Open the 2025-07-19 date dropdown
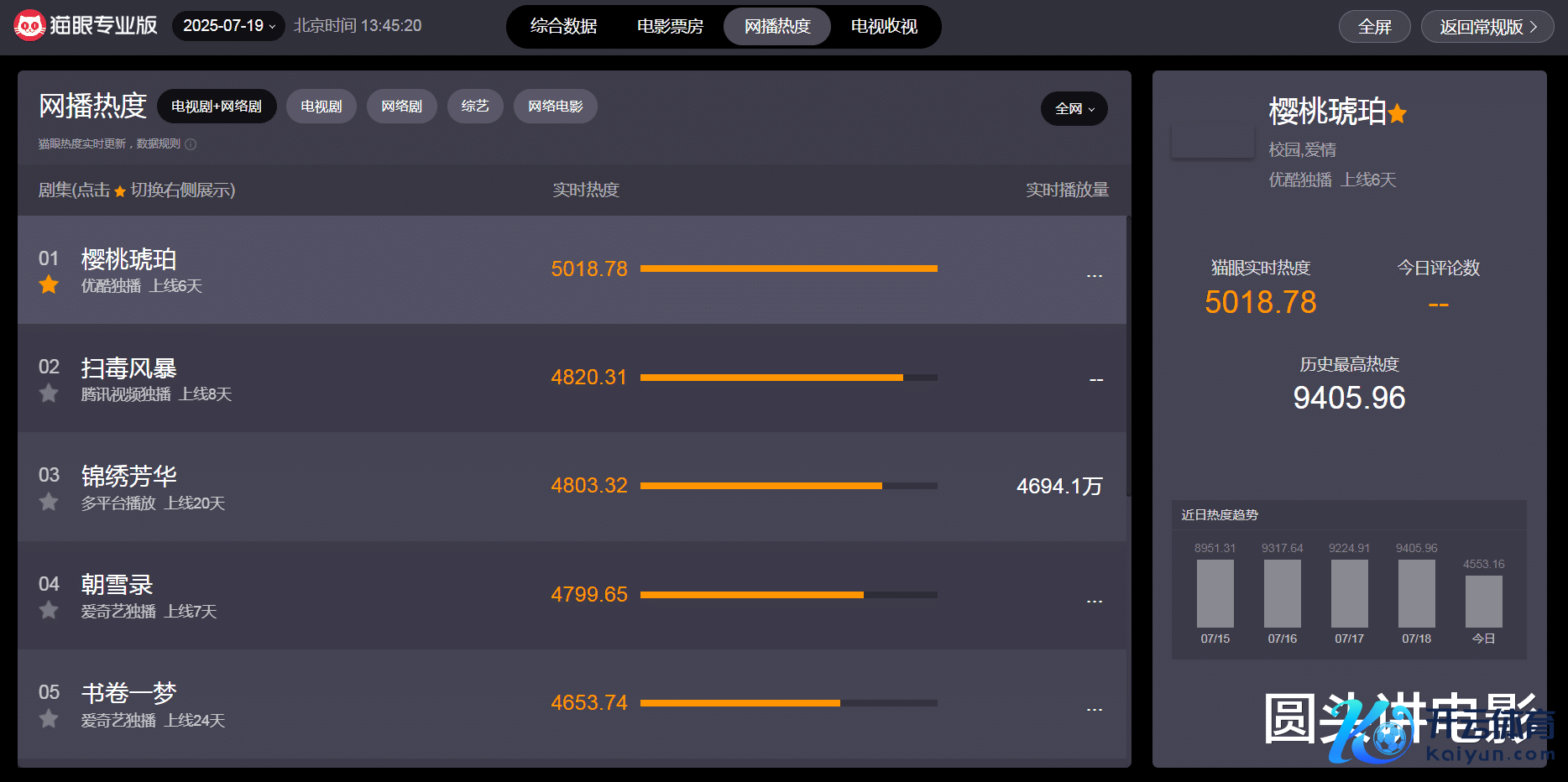1568x782 pixels. 228,26
